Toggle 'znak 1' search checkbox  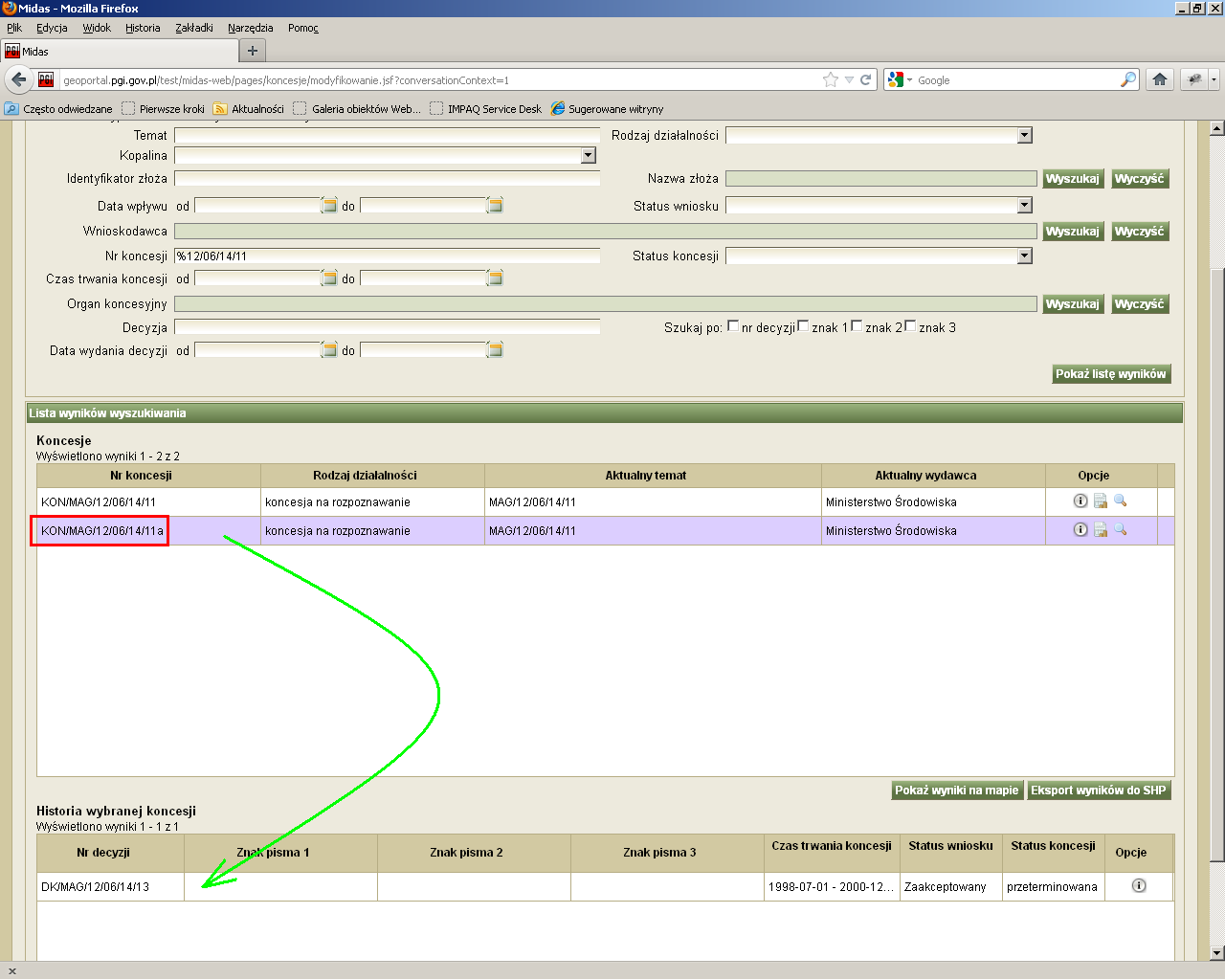point(803,325)
